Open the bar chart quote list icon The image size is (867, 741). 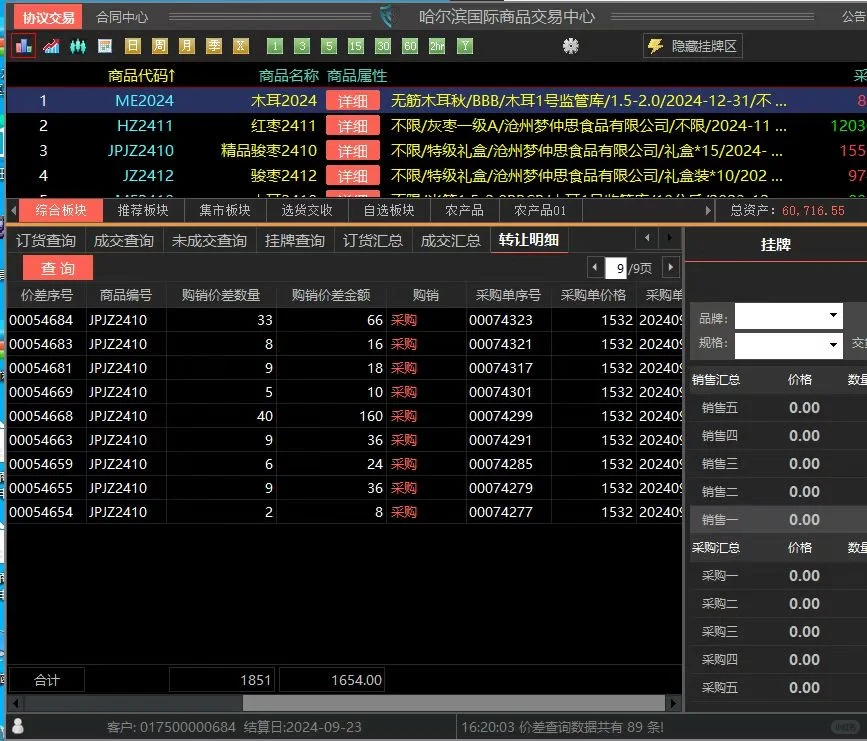[24, 46]
